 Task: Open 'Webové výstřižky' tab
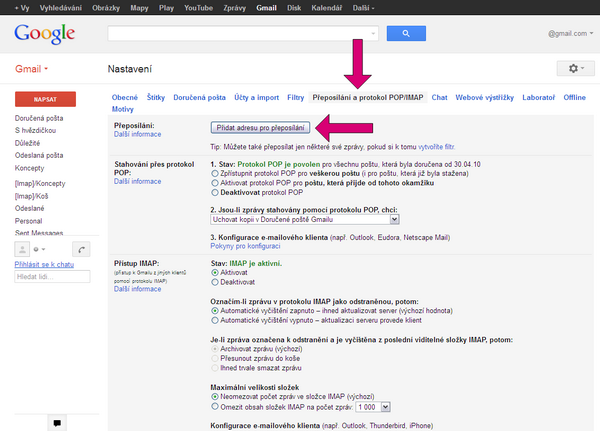pyautogui.click(x=484, y=97)
